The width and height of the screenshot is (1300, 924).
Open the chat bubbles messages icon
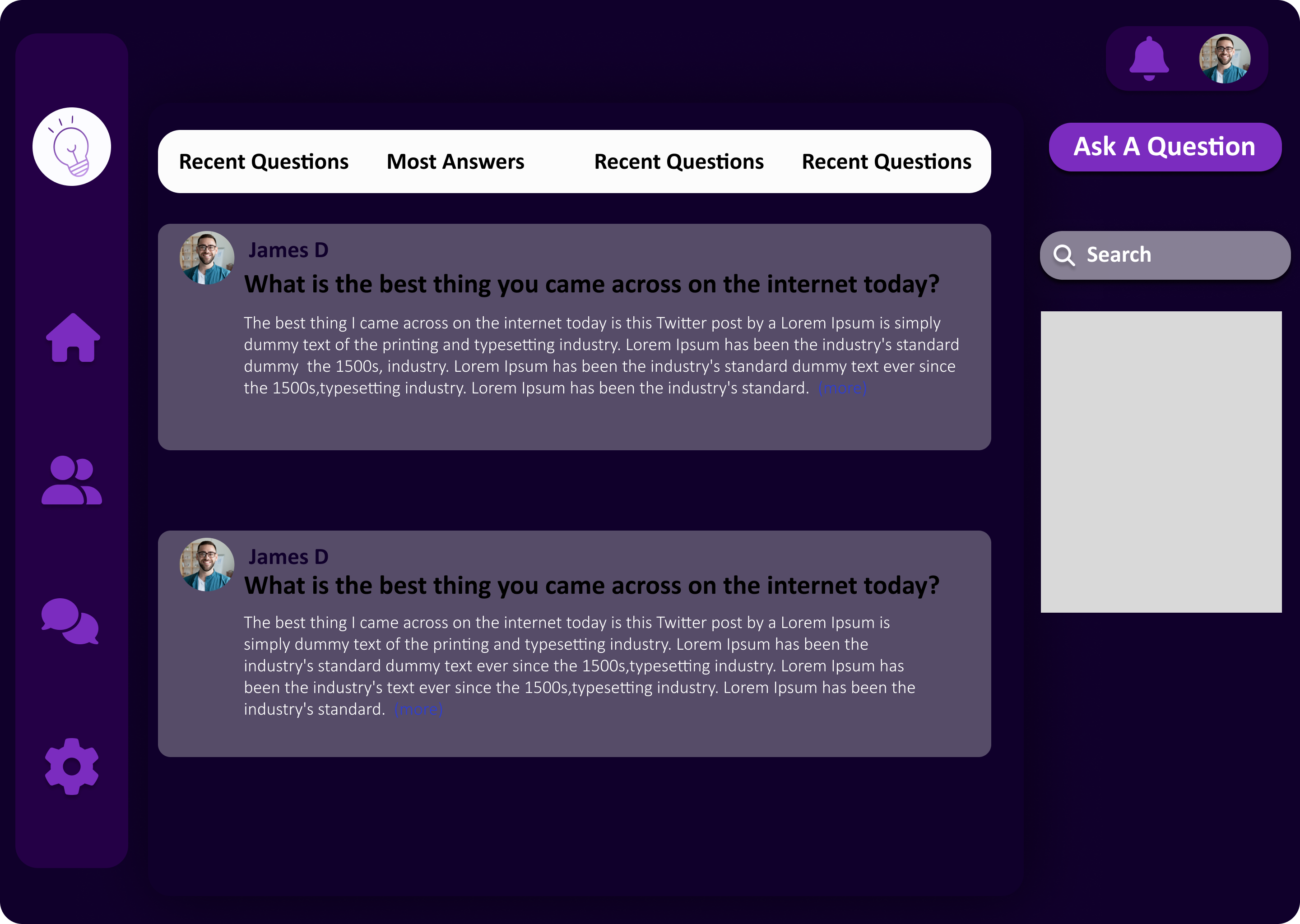(70, 621)
